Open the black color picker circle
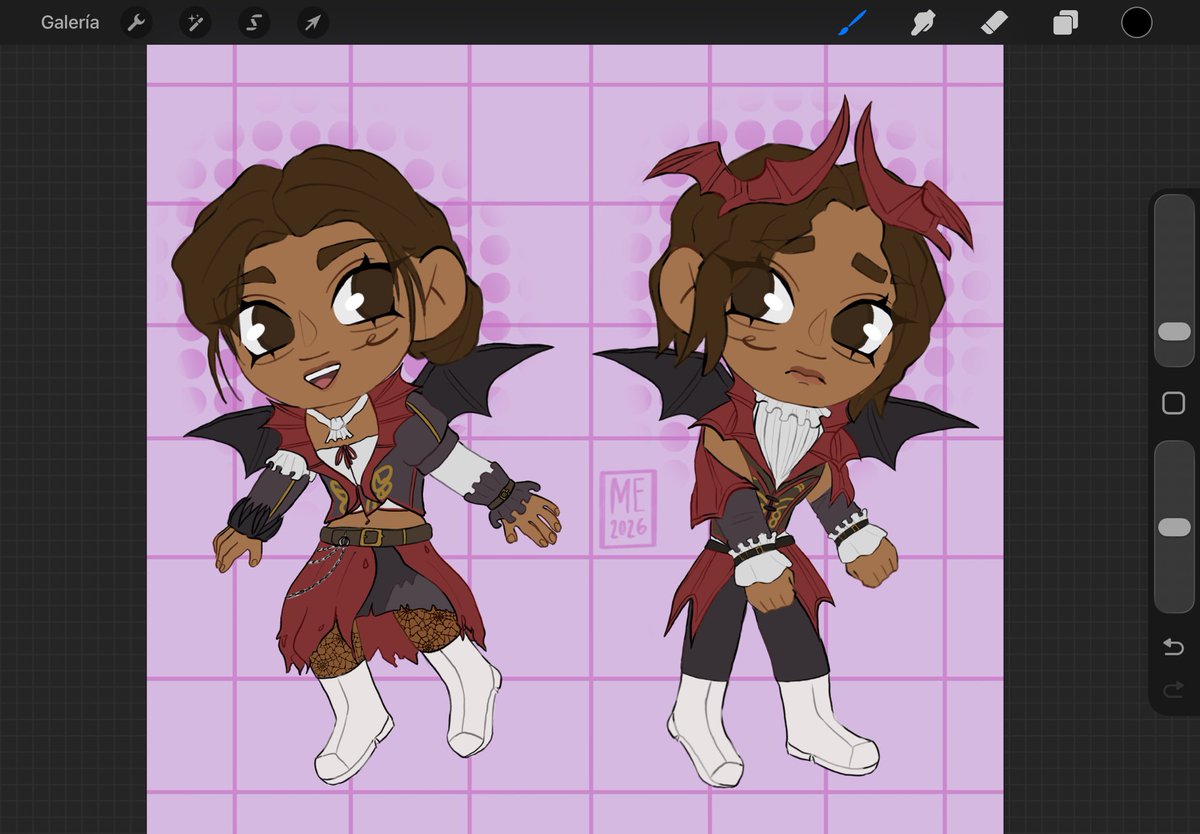The width and height of the screenshot is (1200, 834). tap(1136, 22)
